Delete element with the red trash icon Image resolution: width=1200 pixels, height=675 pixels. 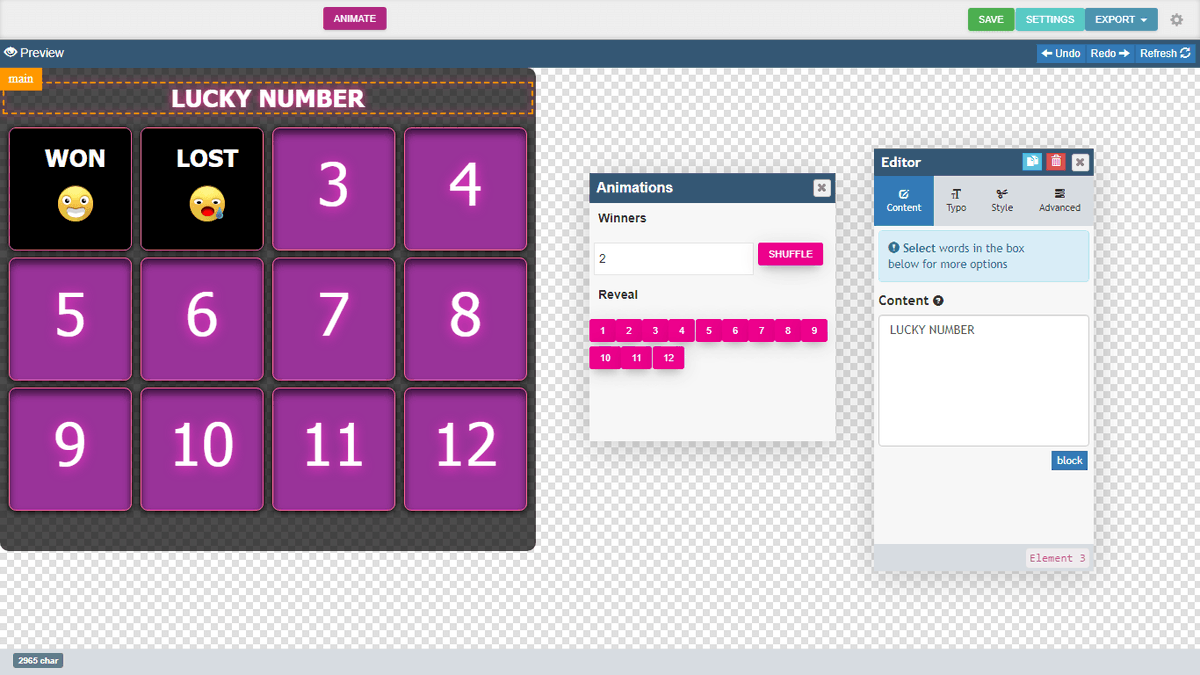click(x=1056, y=162)
